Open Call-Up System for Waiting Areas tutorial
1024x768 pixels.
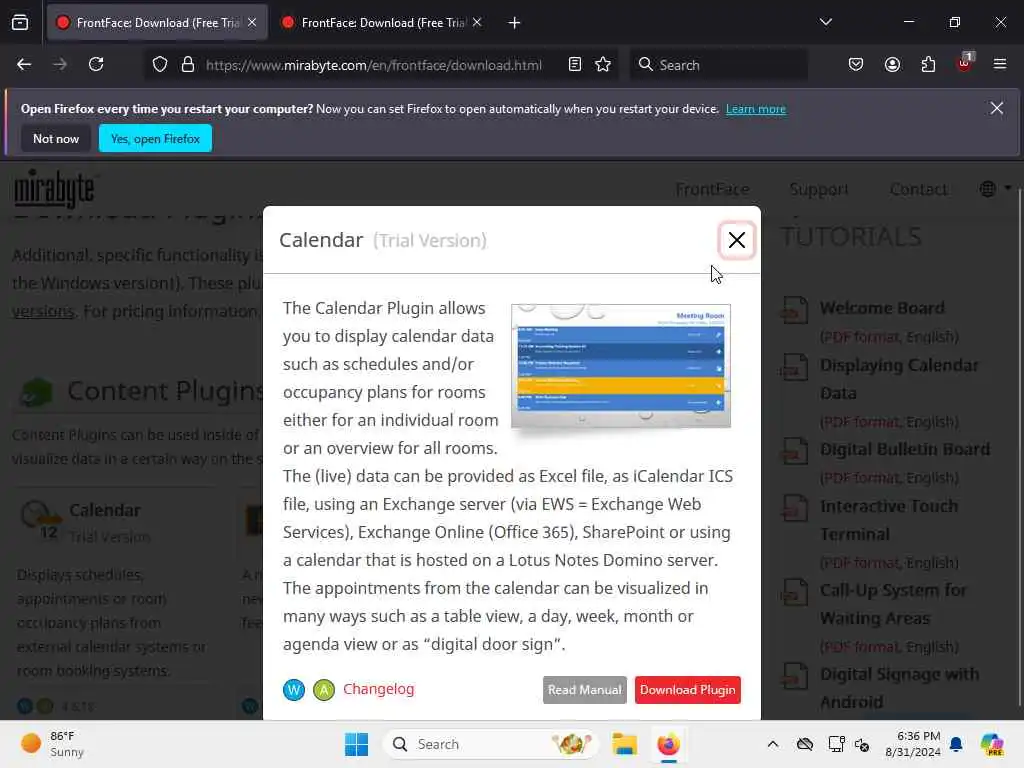click(x=893, y=604)
